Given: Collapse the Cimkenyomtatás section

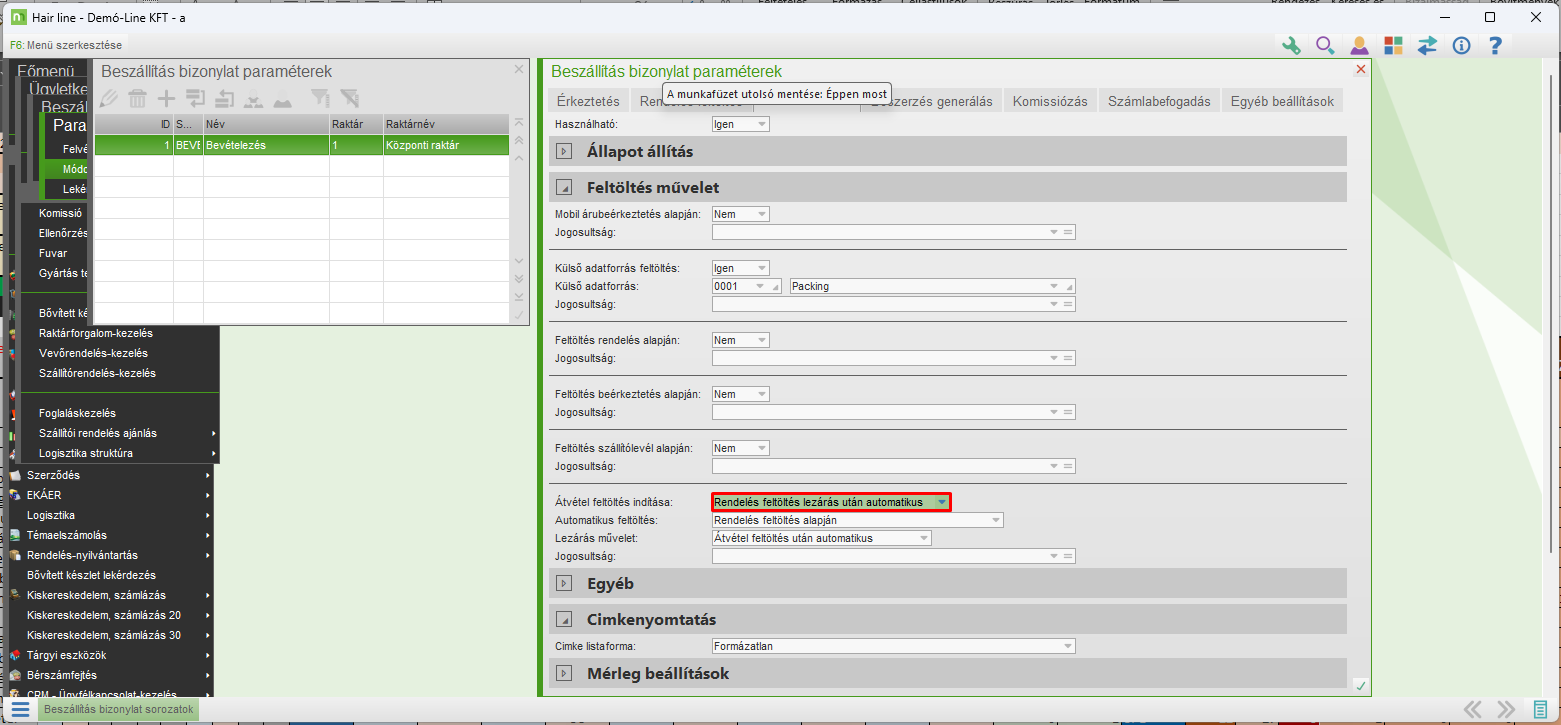Looking at the screenshot, I should tap(564, 619).
